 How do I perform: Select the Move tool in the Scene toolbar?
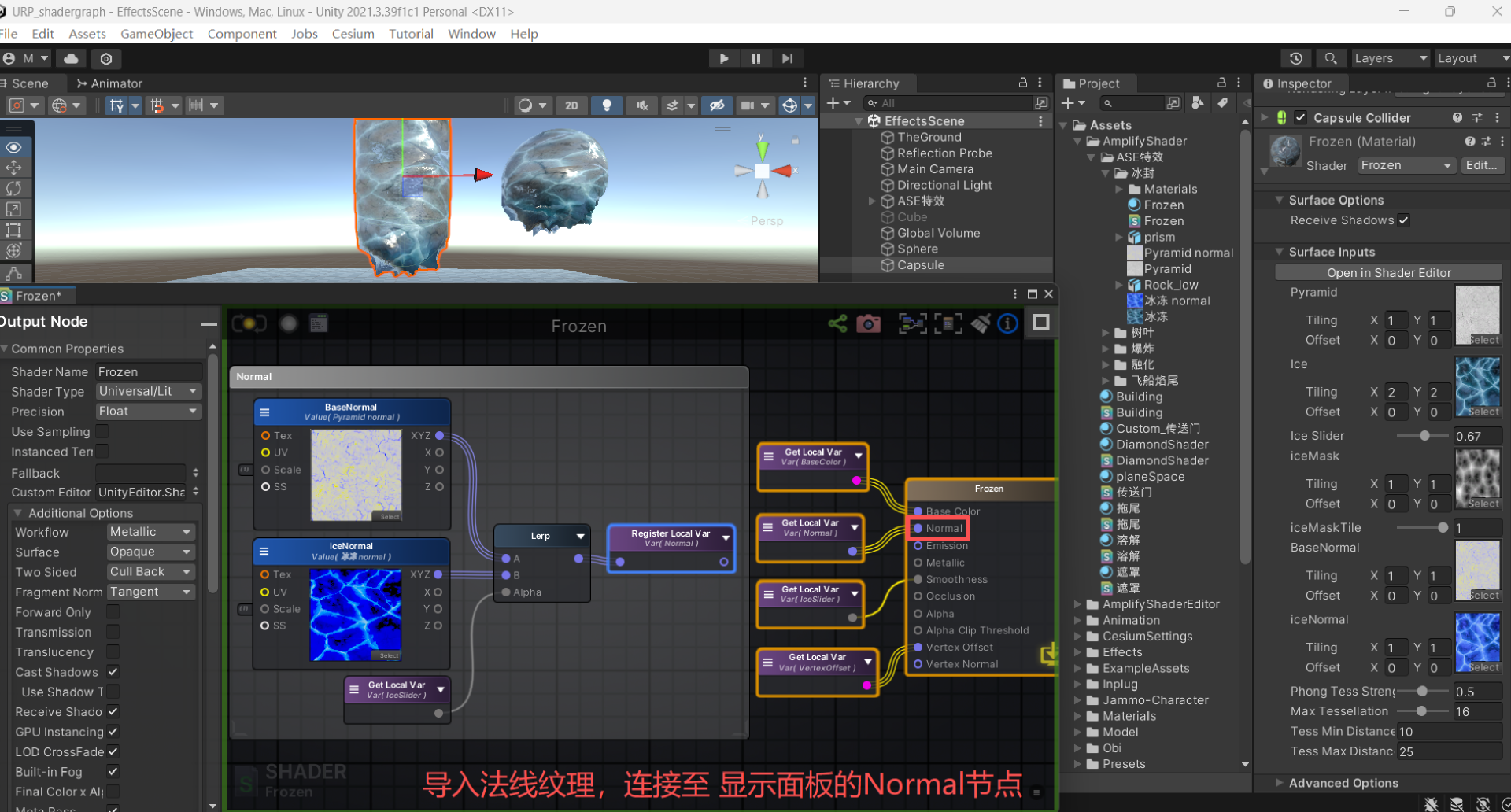[x=14, y=168]
